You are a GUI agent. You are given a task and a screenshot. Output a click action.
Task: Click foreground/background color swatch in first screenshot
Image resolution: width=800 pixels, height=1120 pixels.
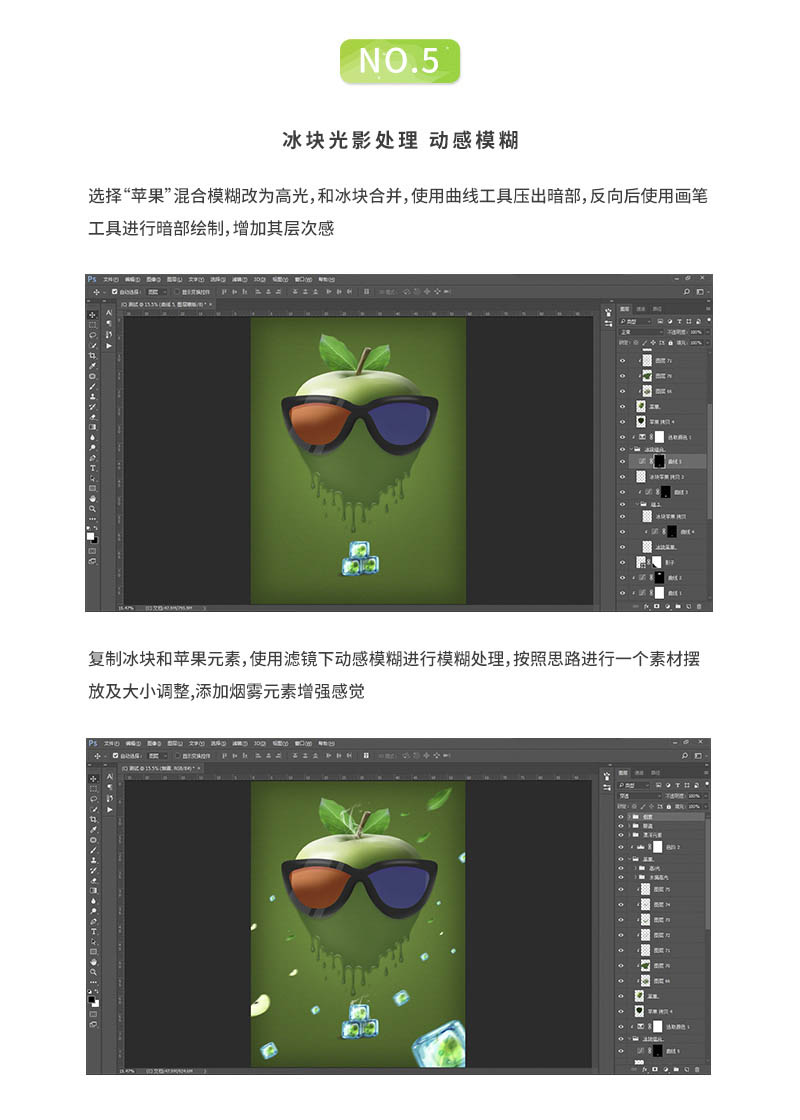(92, 538)
